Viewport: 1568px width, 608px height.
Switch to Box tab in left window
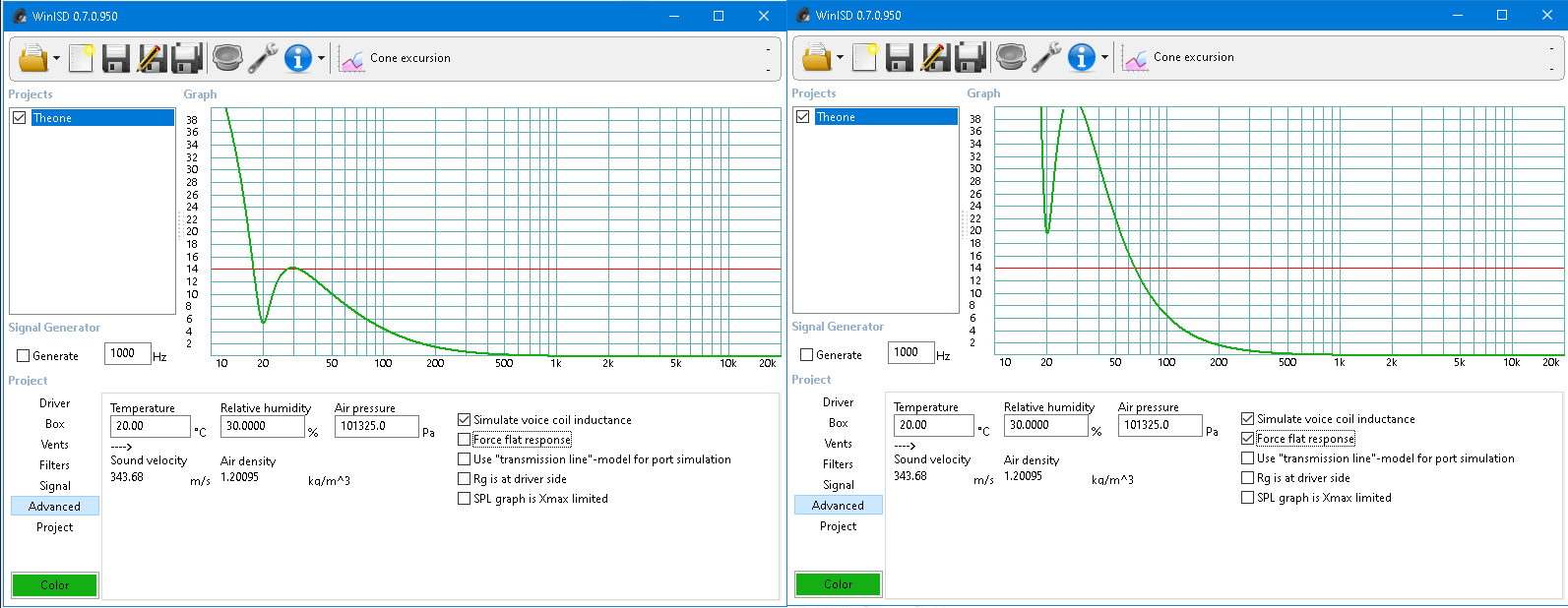[x=55, y=424]
